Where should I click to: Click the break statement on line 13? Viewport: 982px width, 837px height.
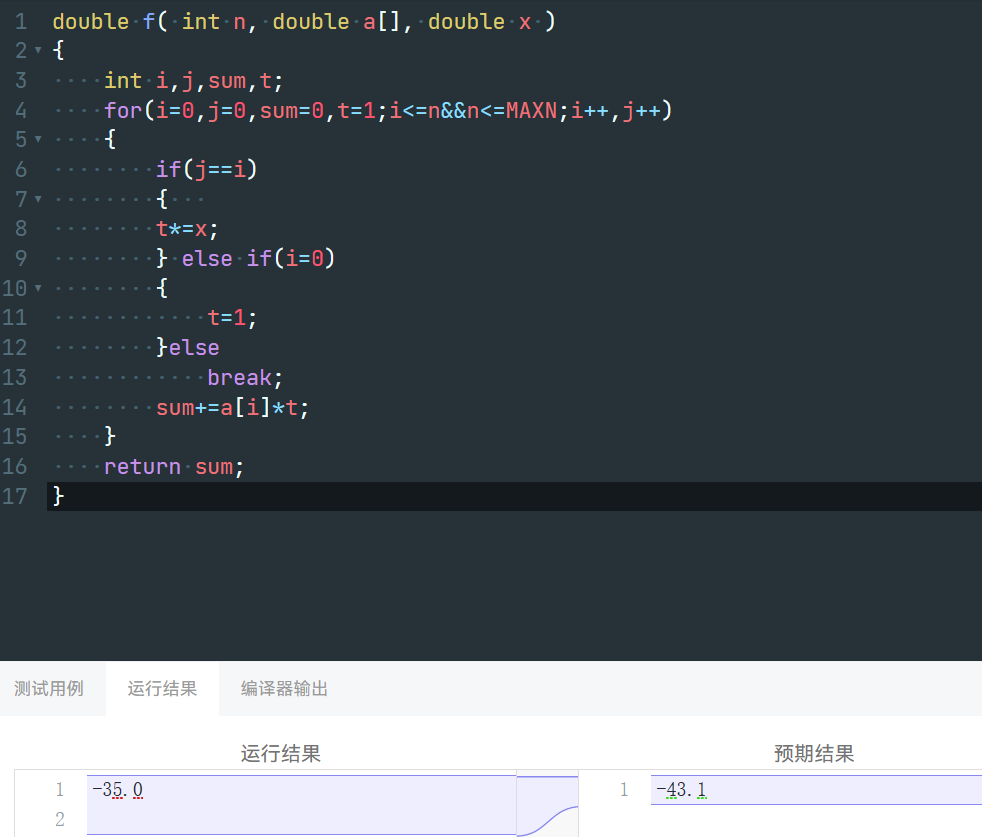240,377
